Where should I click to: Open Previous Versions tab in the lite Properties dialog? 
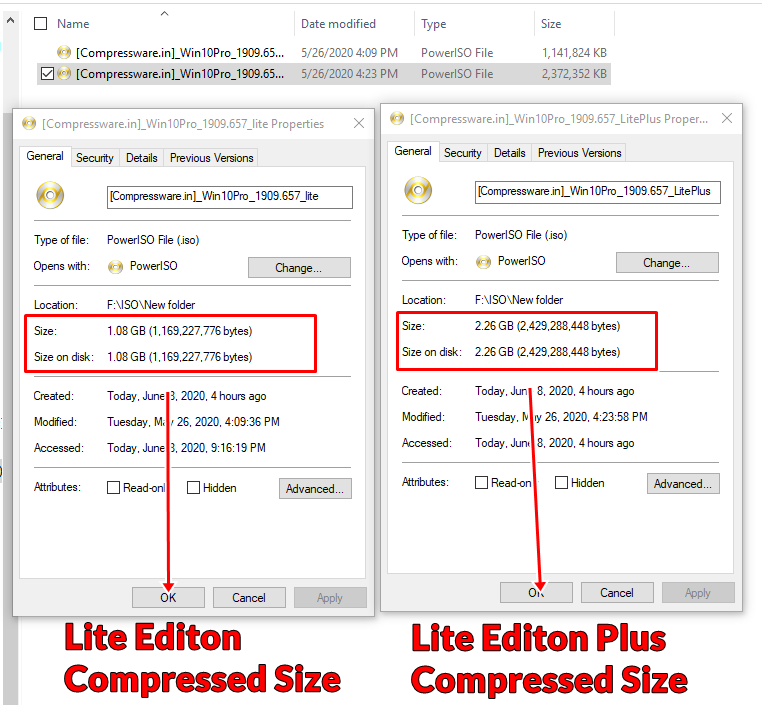click(211, 158)
